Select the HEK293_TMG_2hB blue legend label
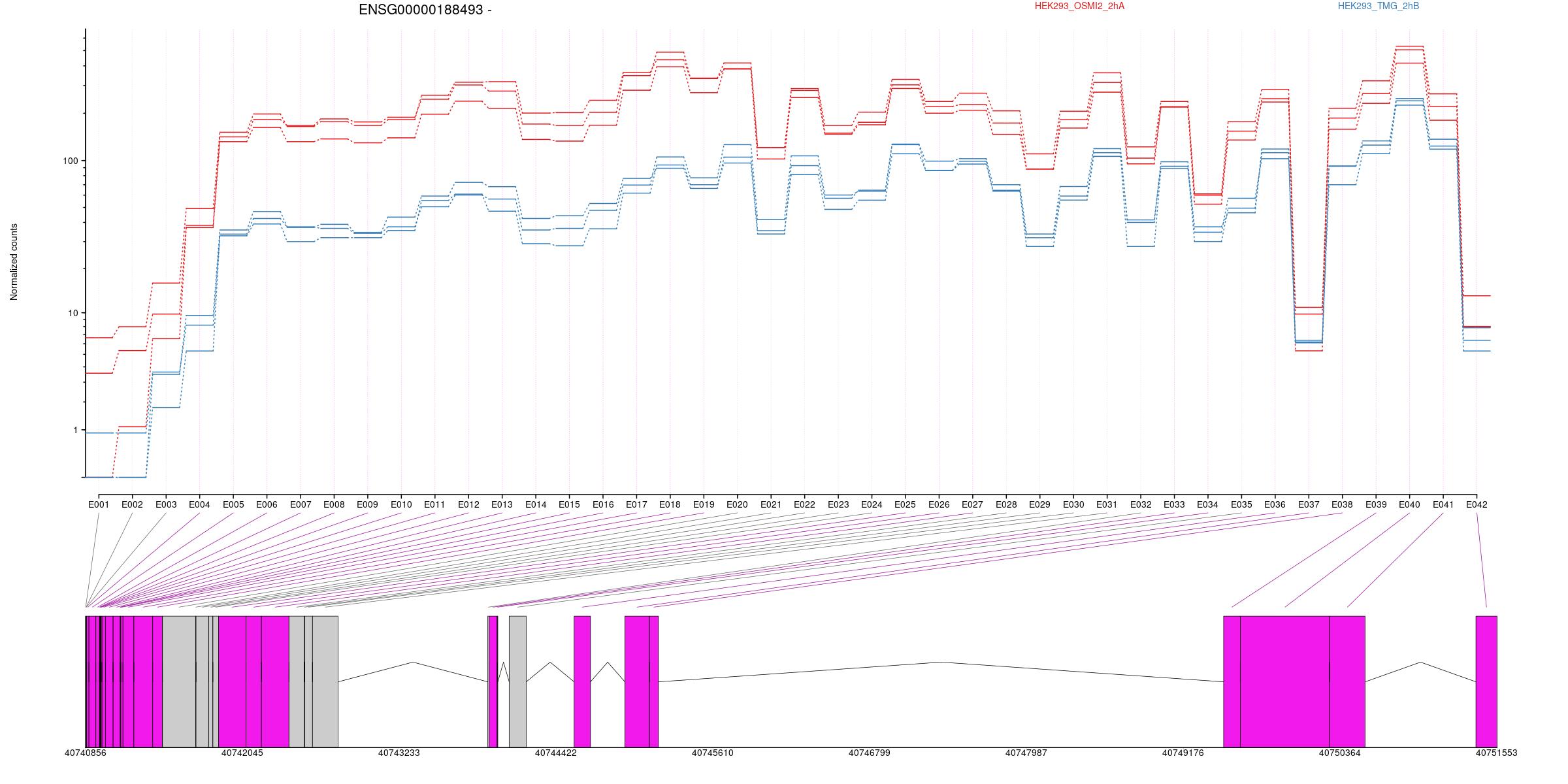The height and width of the screenshot is (784, 1568). pyautogui.click(x=1379, y=6)
